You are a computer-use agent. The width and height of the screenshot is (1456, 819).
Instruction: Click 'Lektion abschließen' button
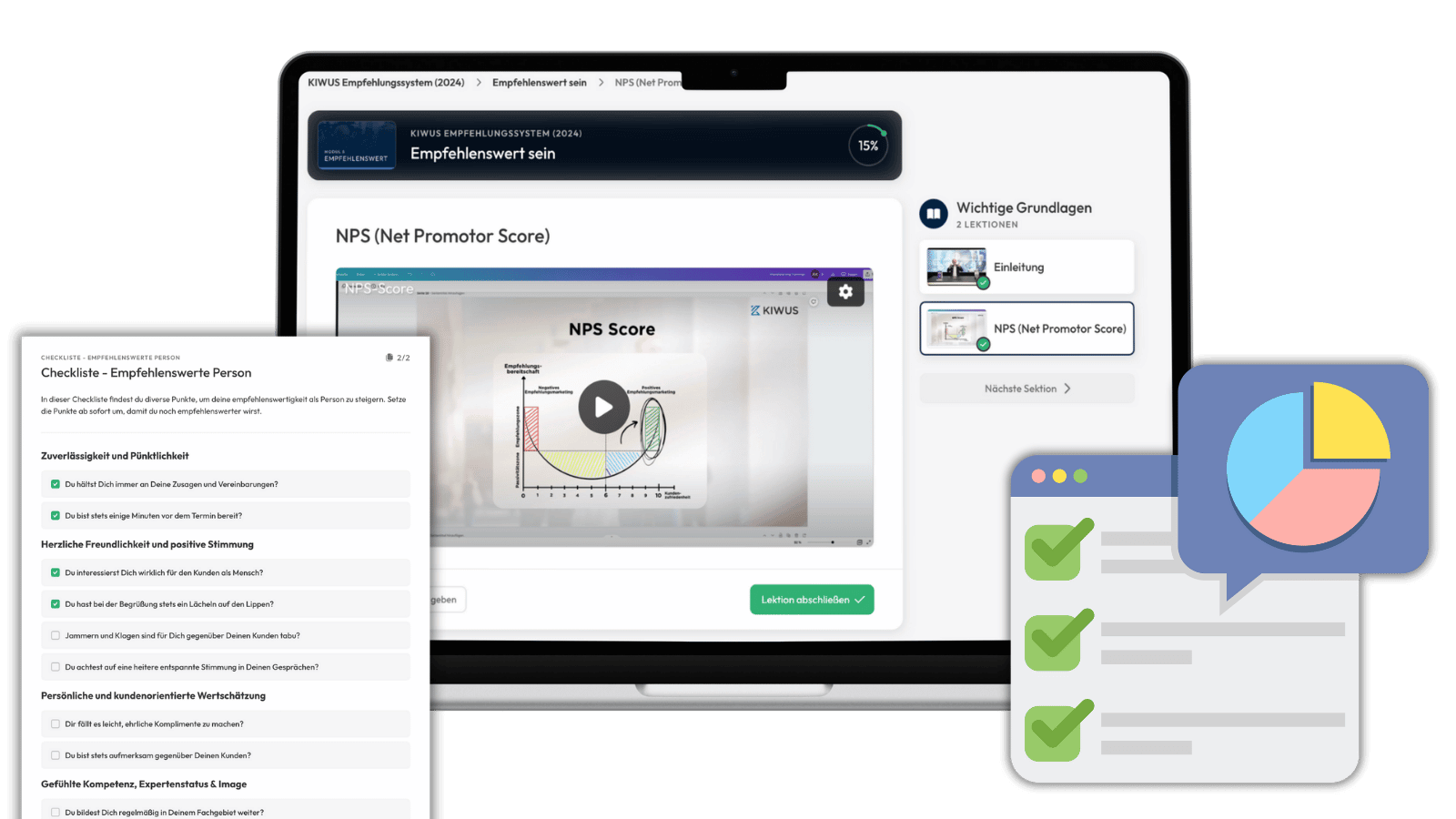click(812, 600)
